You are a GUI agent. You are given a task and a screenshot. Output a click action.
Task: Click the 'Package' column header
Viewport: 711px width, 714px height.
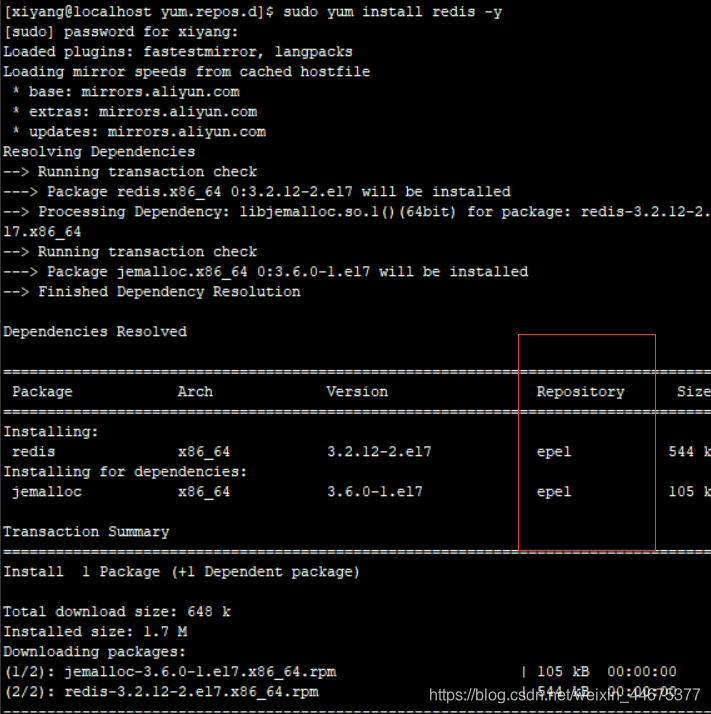tap(42, 393)
